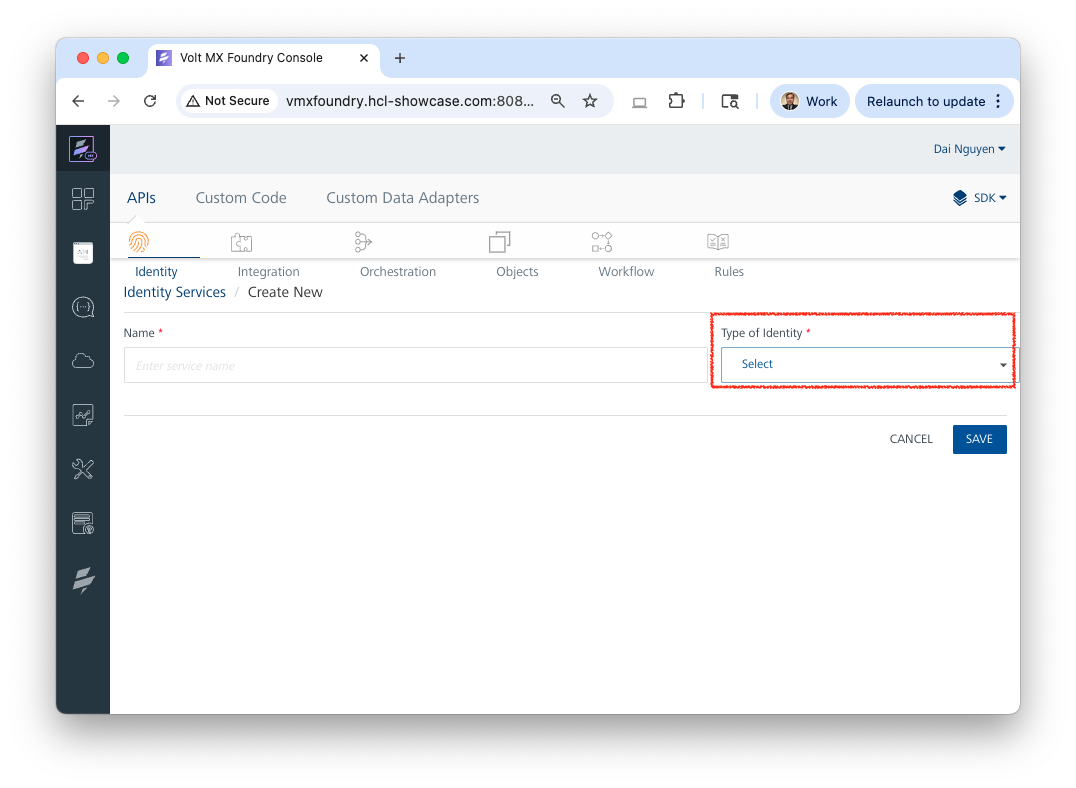Image resolution: width=1076 pixels, height=788 pixels.
Task: Go forward in browser history
Action: [x=114, y=101]
